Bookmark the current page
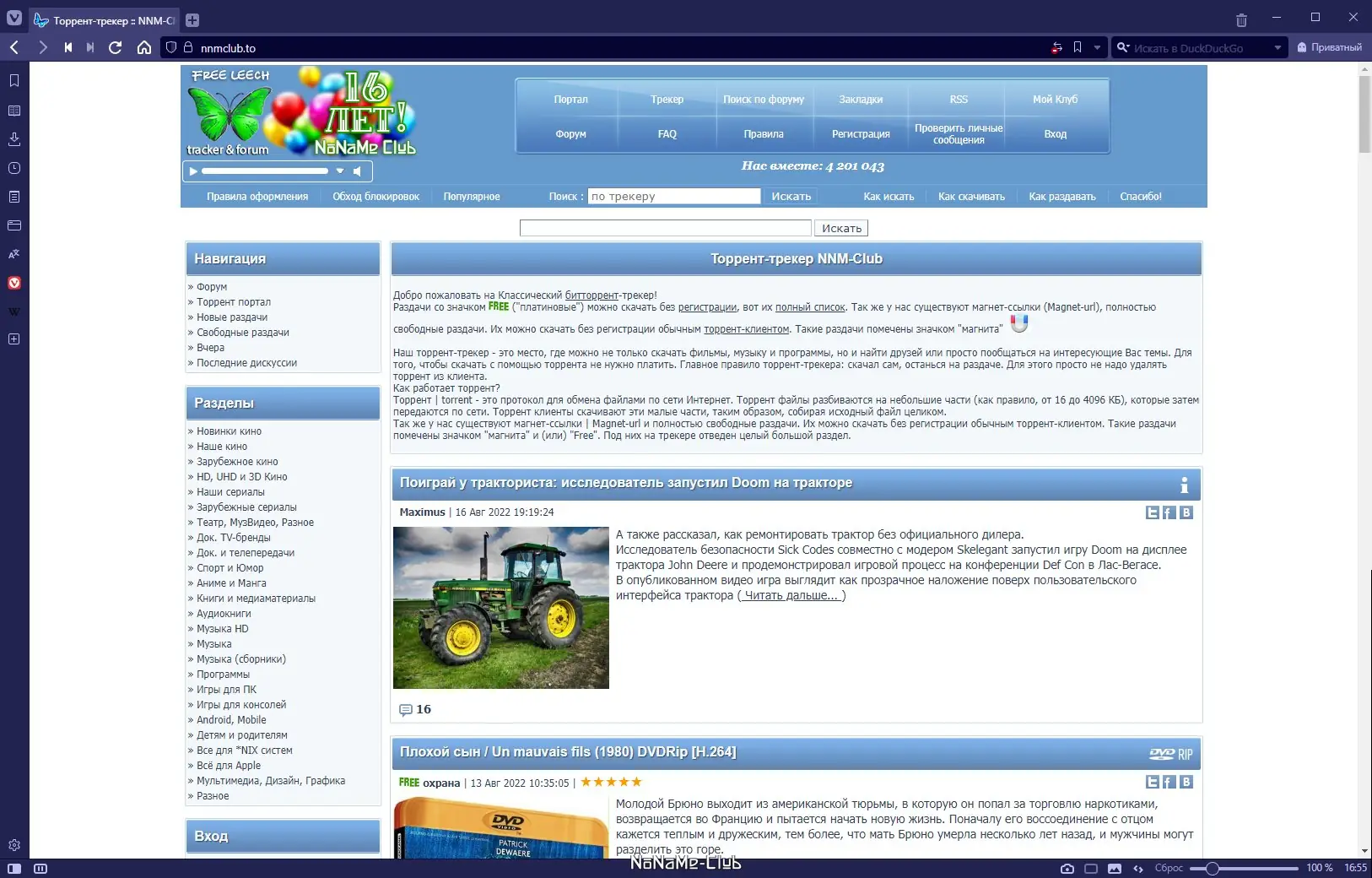Image resolution: width=1372 pixels, height=878 pixels. 1078,47
